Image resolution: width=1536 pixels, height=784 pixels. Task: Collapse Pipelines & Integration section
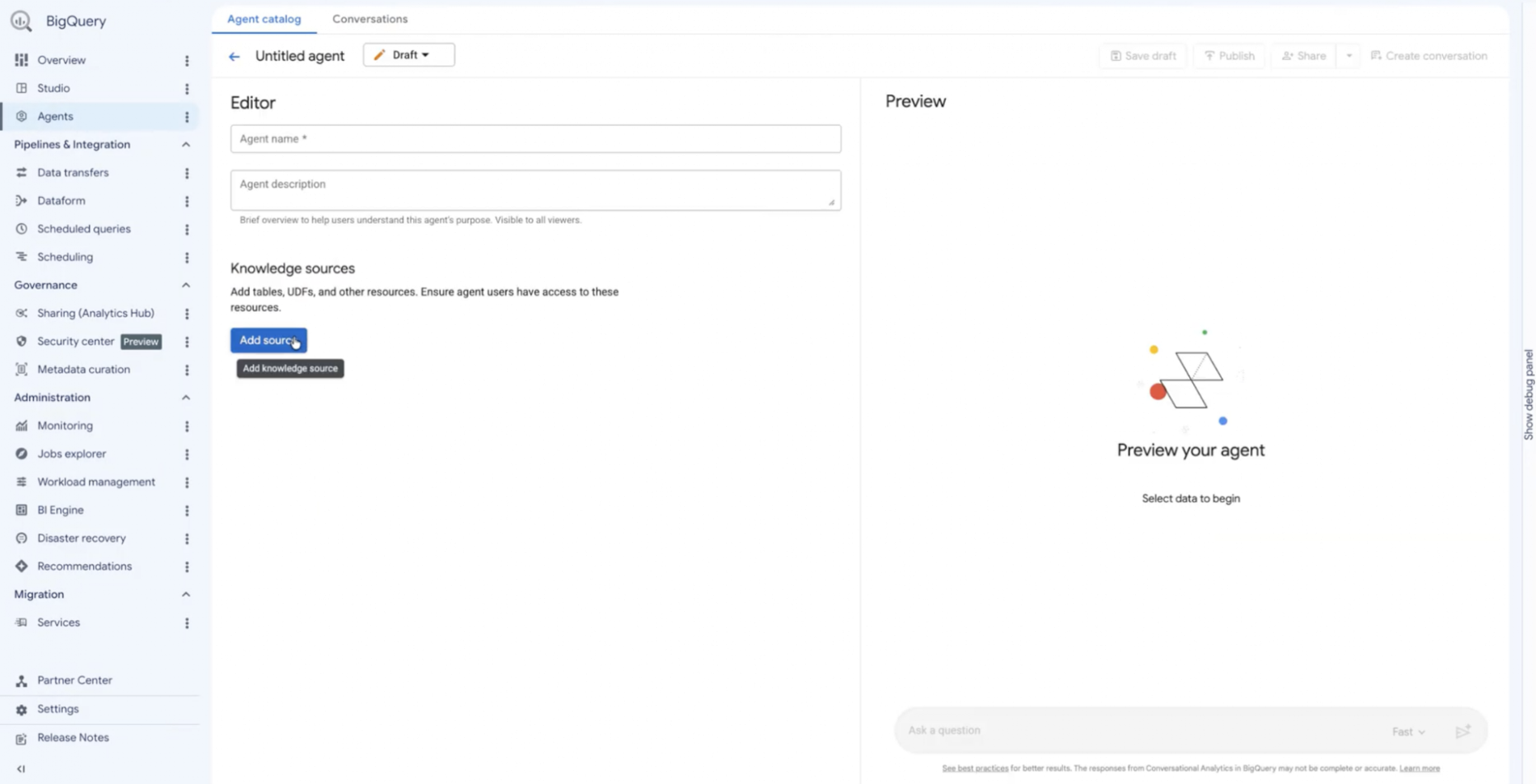[x=186, y=145]
